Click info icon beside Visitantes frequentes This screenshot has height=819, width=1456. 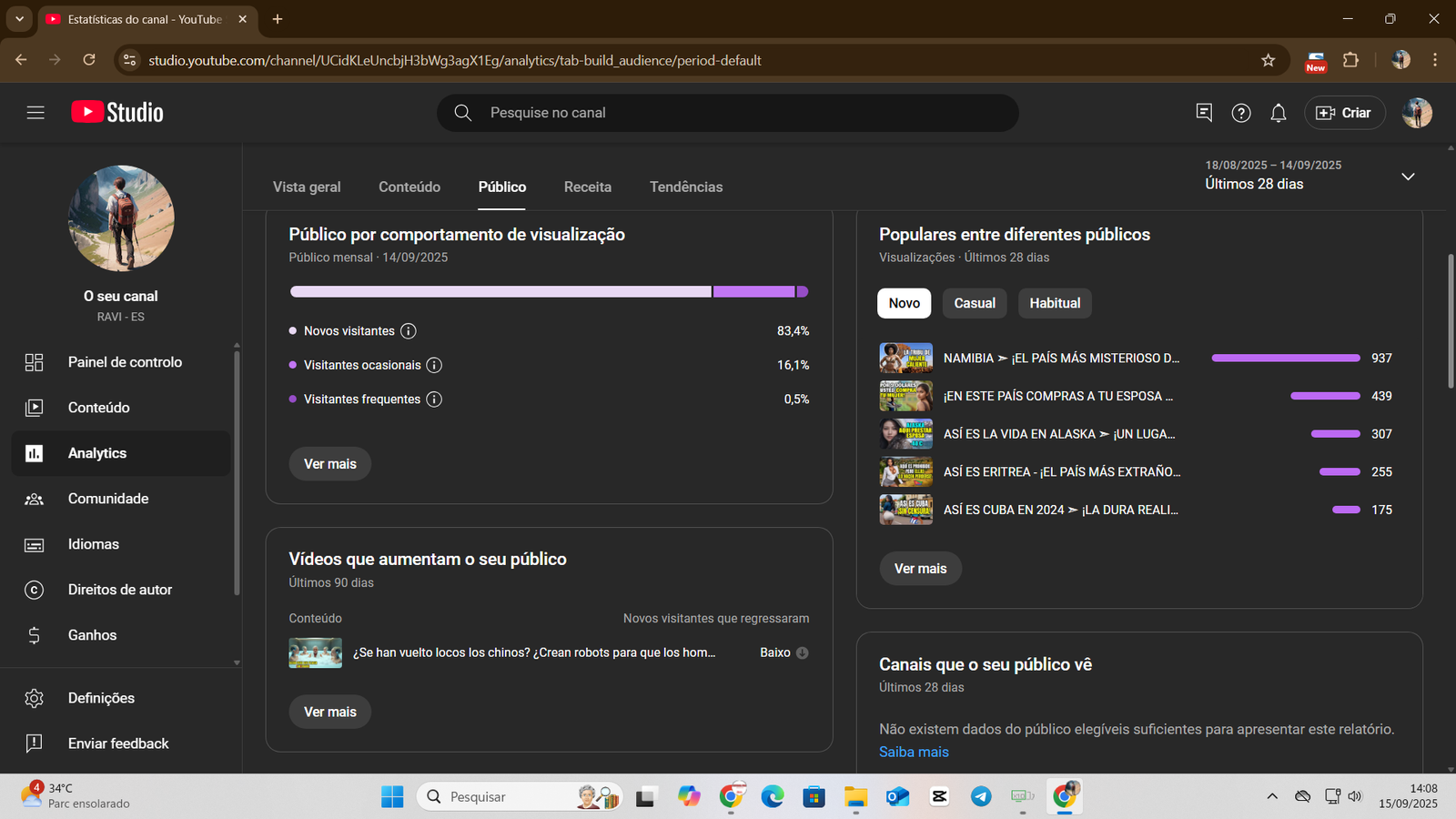coord(434,399)
